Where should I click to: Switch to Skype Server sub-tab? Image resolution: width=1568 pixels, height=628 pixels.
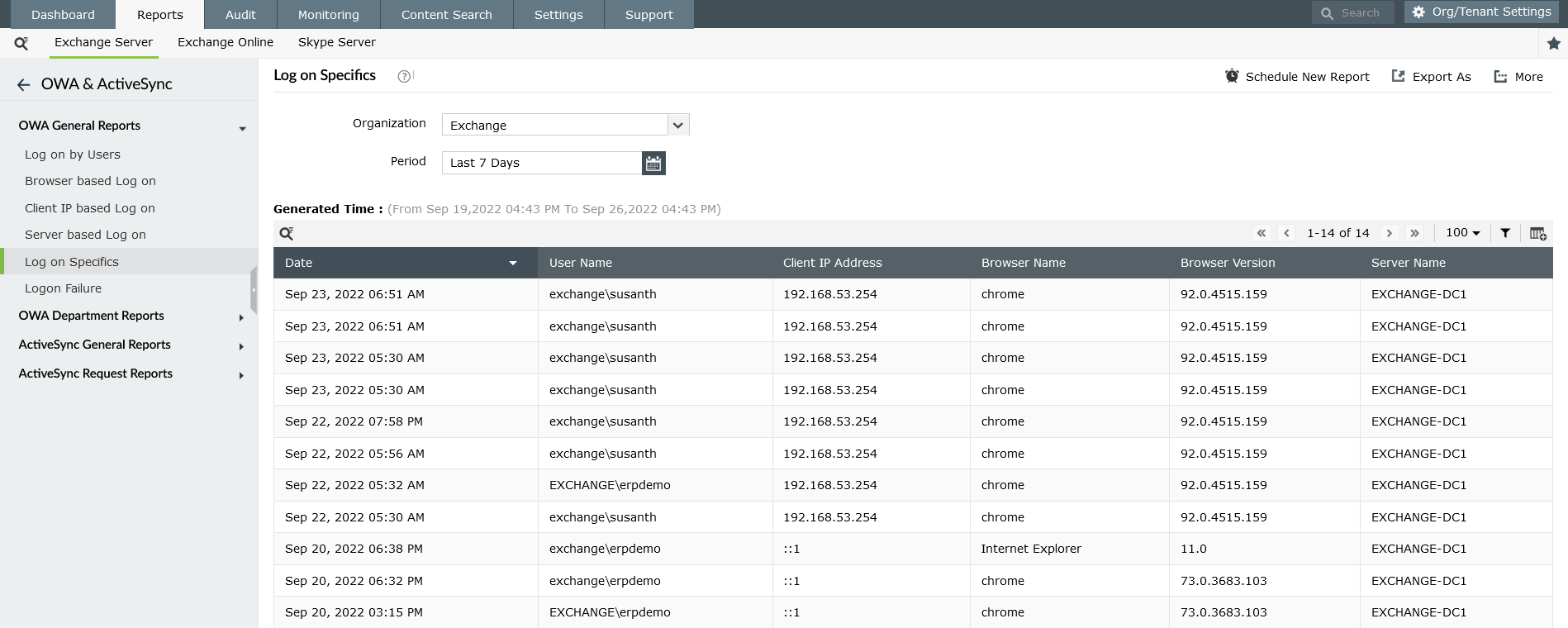click(337, 42)
